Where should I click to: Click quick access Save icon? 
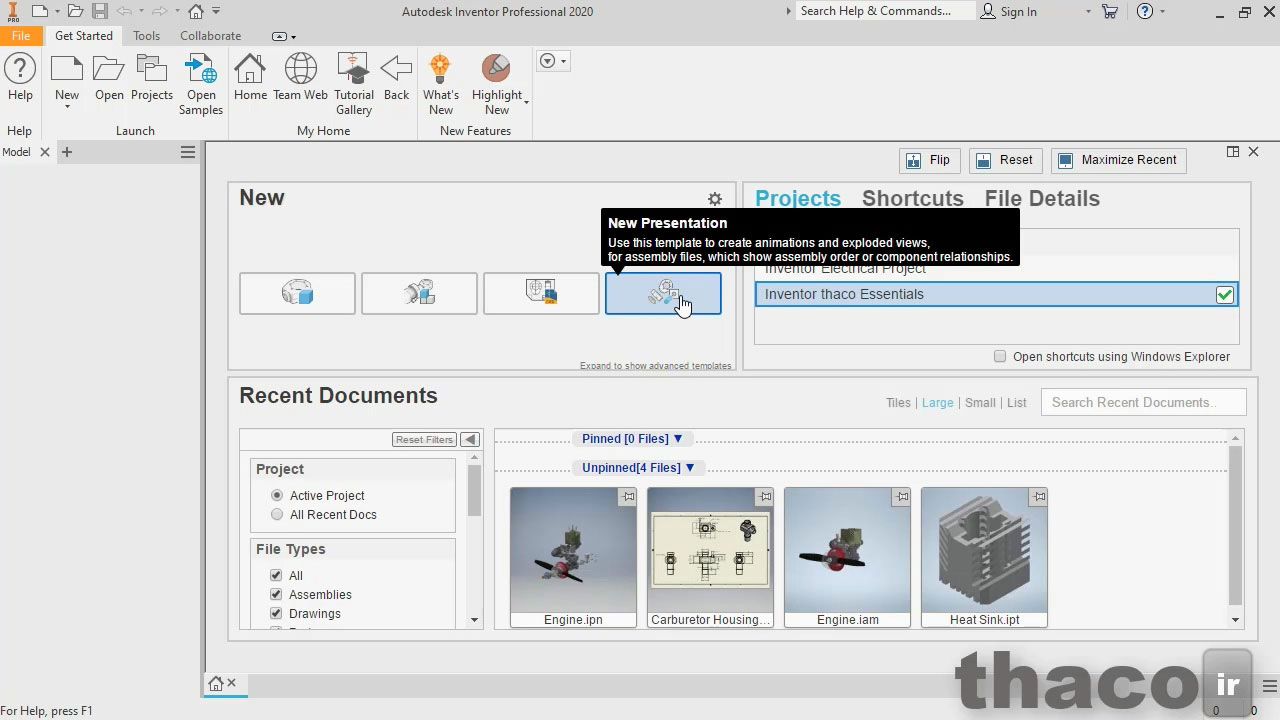pos(100,11)
